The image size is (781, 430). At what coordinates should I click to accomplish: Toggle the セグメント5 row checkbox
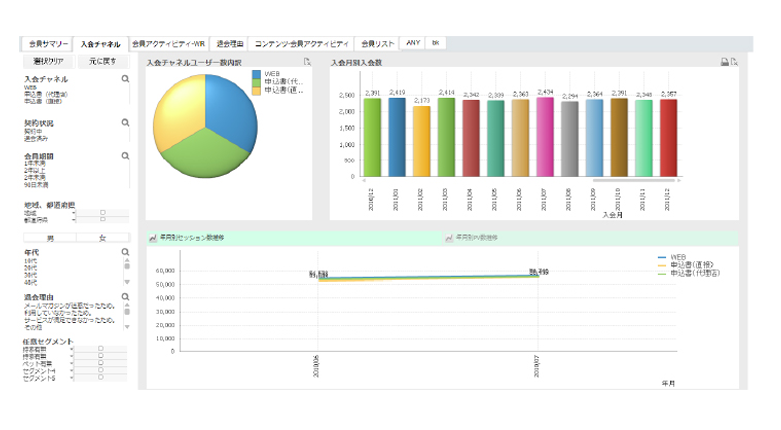(101, 377)
